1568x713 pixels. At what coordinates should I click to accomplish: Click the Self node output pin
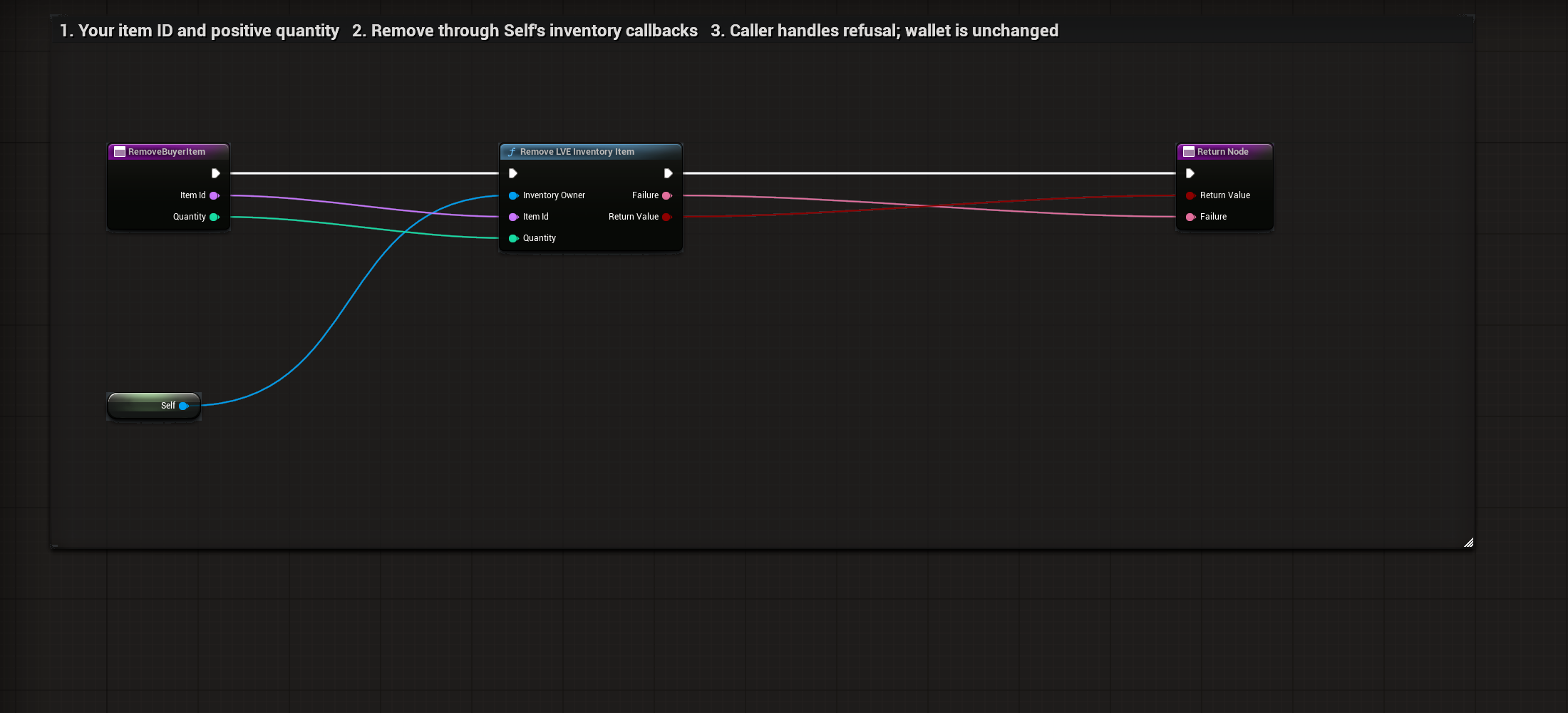coord(184,406)
